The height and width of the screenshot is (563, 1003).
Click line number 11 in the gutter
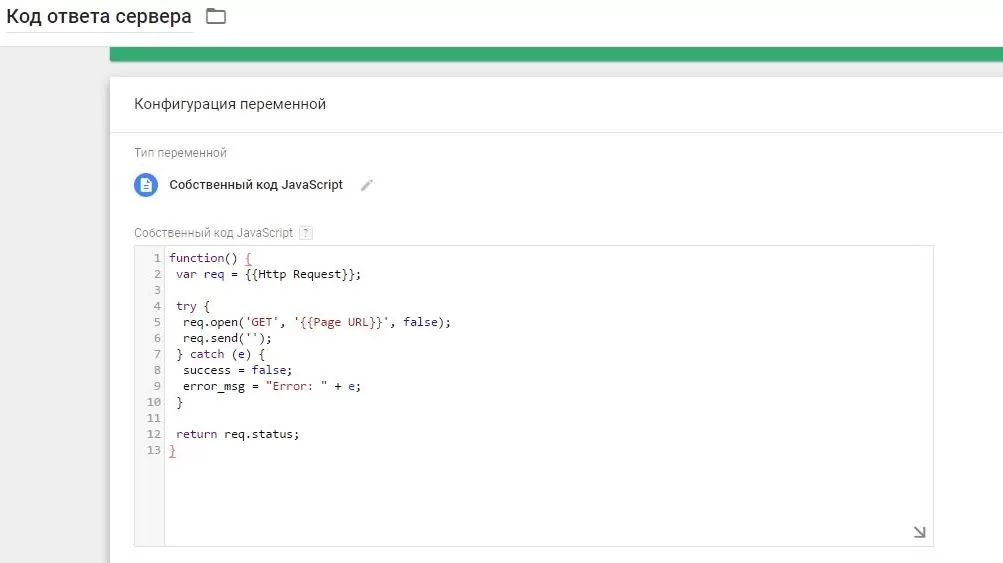pos(153,418)
